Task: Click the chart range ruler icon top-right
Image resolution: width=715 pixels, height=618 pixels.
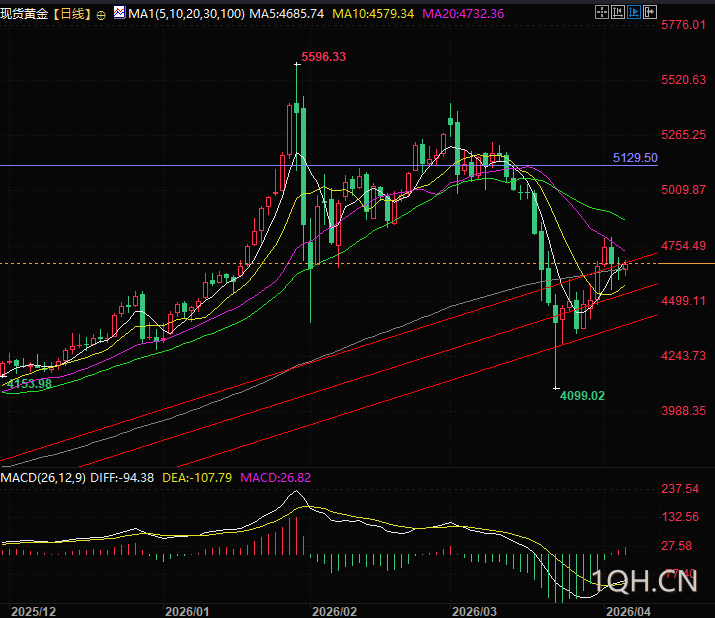Action: click(x=618, y=12)
